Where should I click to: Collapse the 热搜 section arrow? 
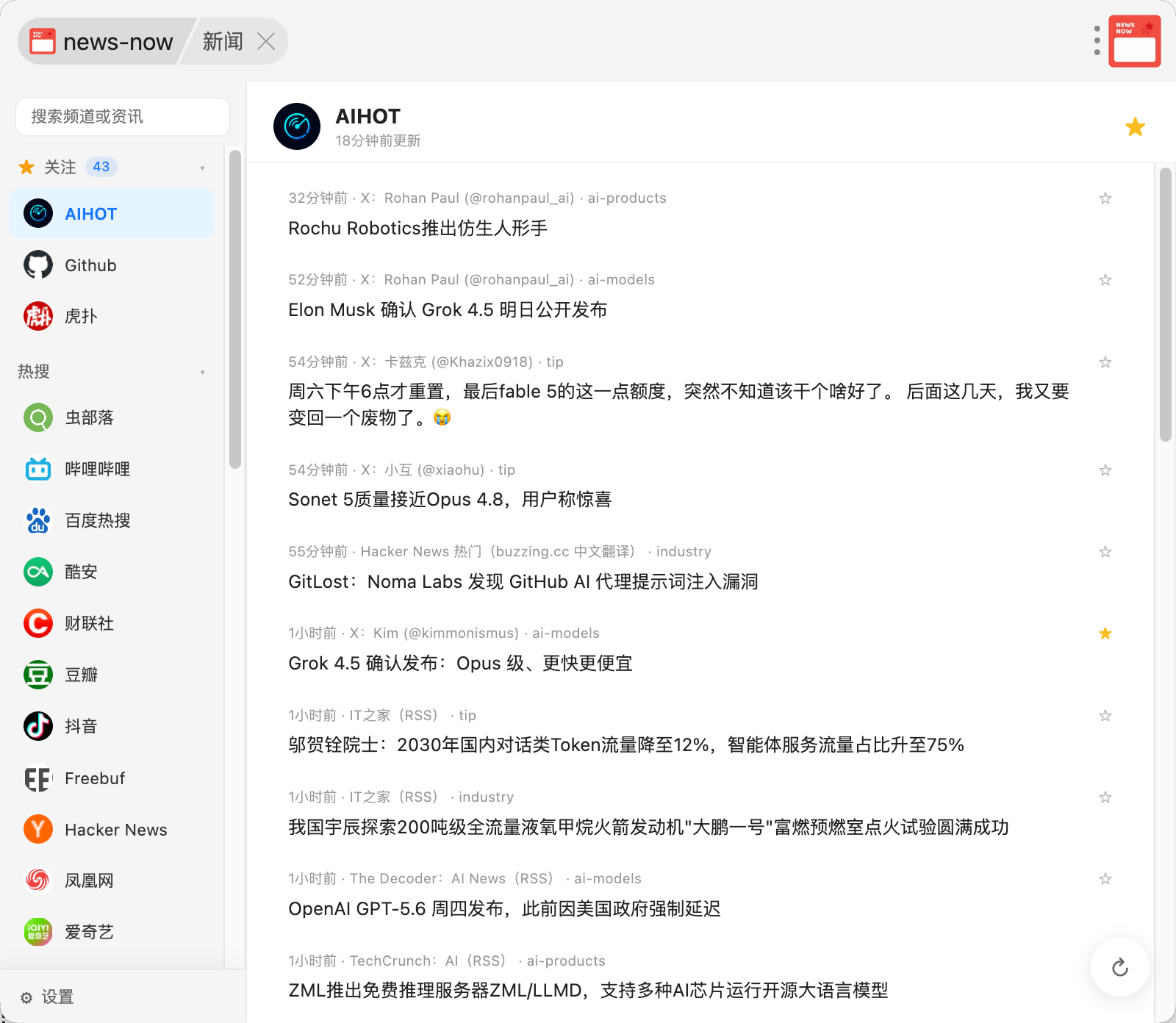203,373
